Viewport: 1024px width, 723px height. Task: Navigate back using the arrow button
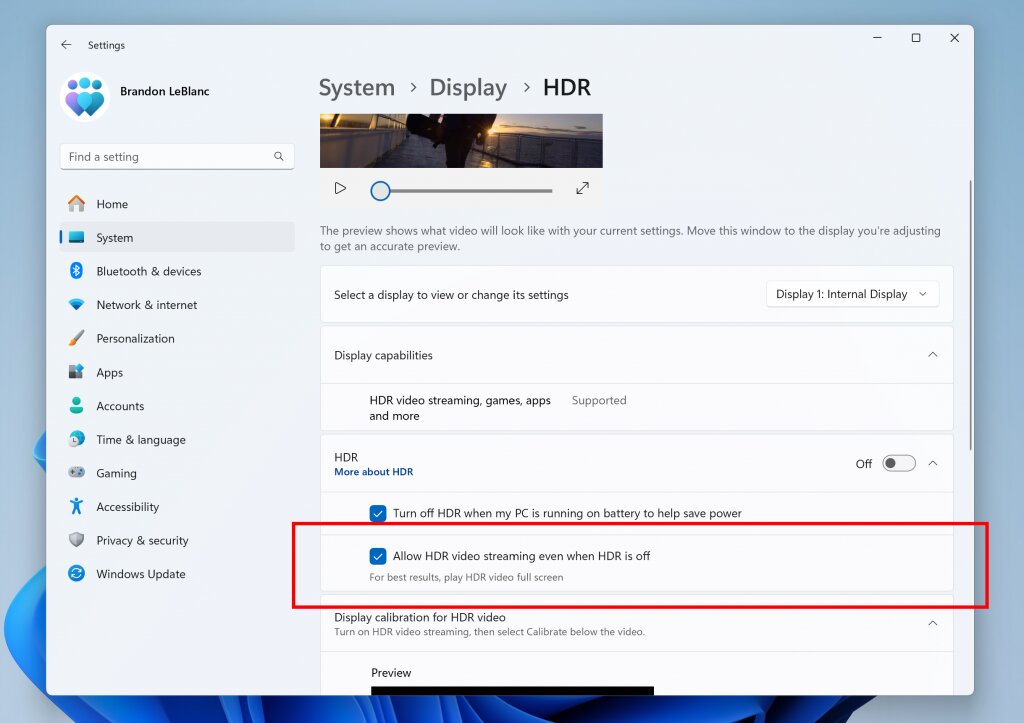[x=66, y=45]
